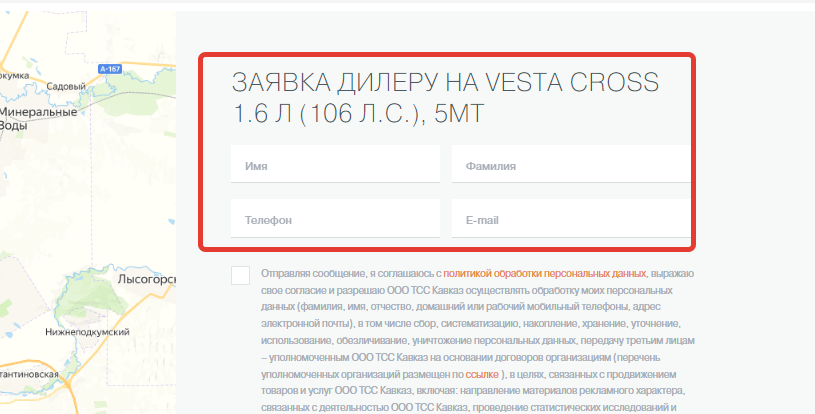Image resolution: width=815 pixels, height=414 pixels.
Task: Open the политикой обработки персональных данных link
Action: click(x=544, y=273)
